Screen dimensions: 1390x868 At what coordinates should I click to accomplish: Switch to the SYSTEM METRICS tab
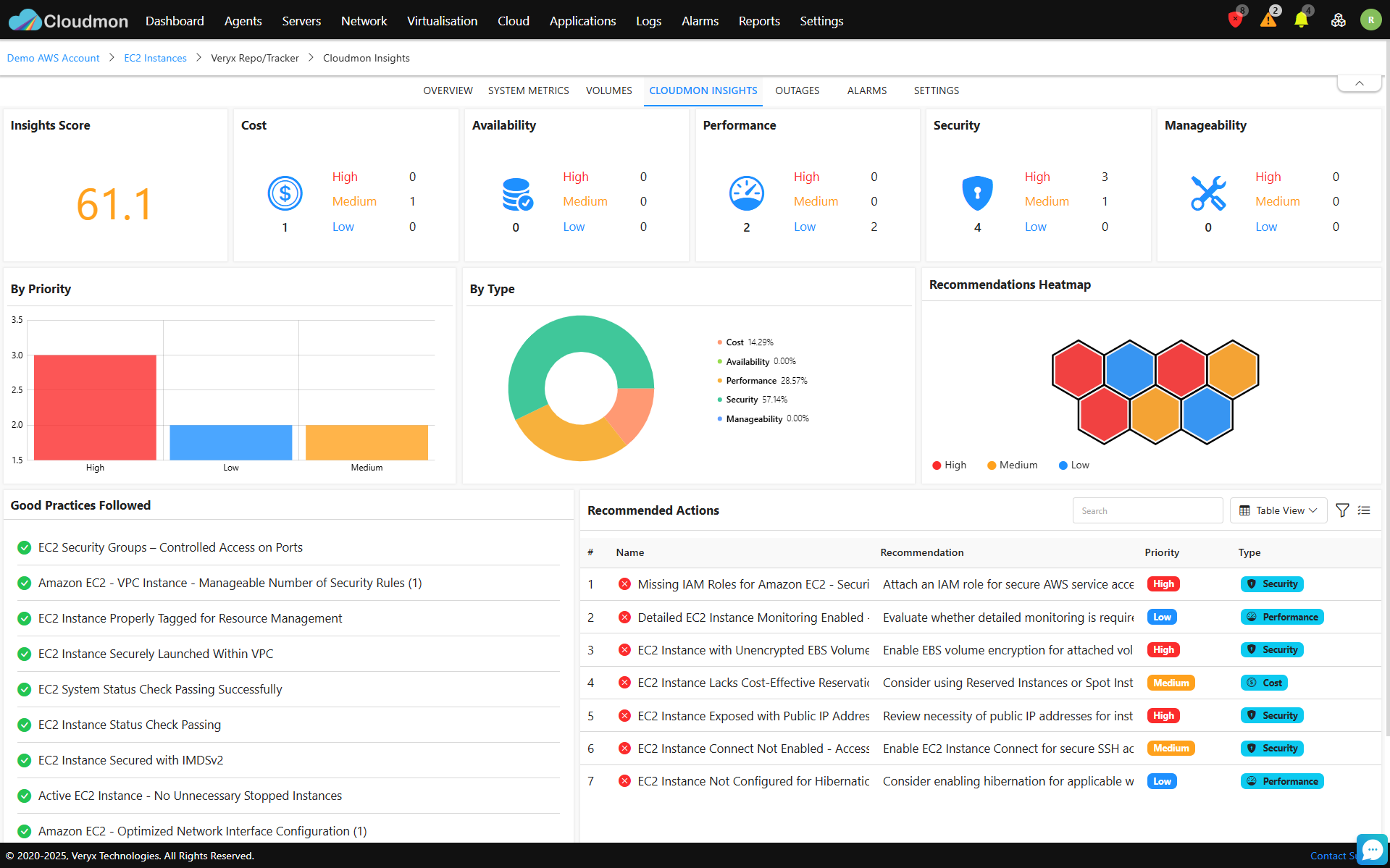(528, 90)
